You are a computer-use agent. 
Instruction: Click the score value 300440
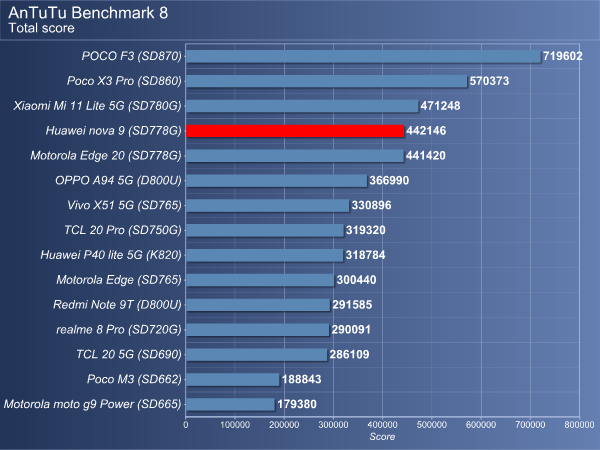click(356, 280)
